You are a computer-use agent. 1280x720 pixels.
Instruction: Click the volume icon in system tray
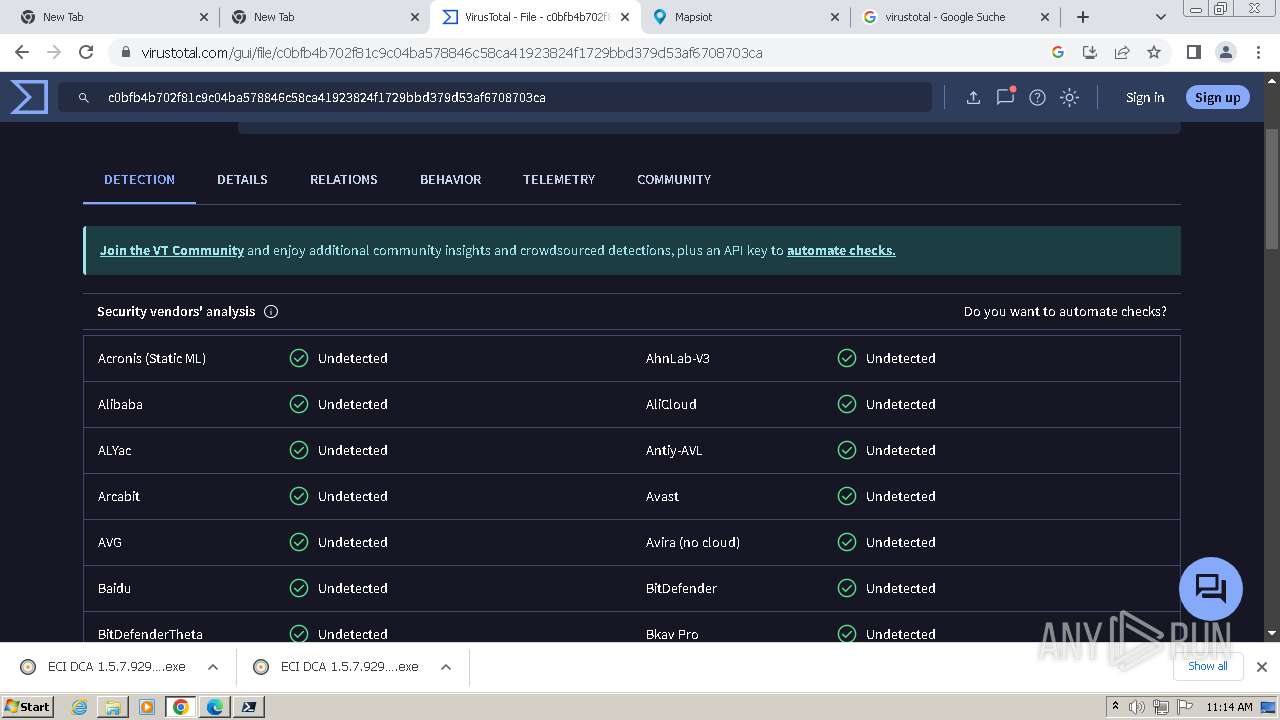(x=1137, y=707)
